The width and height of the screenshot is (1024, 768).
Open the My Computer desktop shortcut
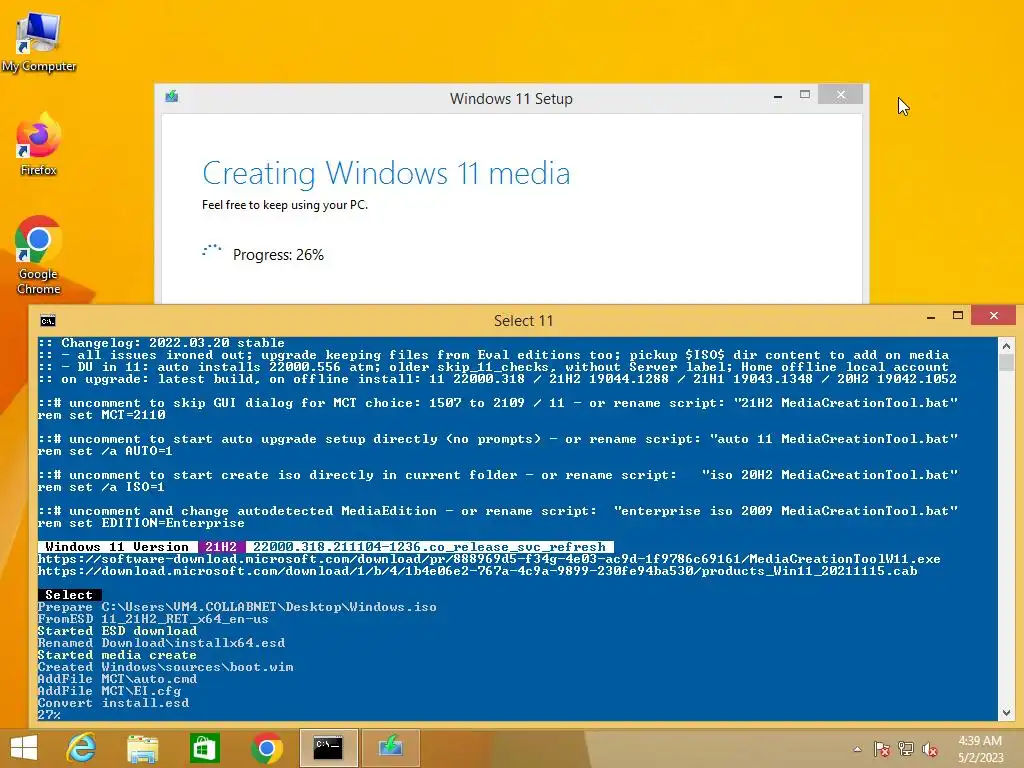39,41
